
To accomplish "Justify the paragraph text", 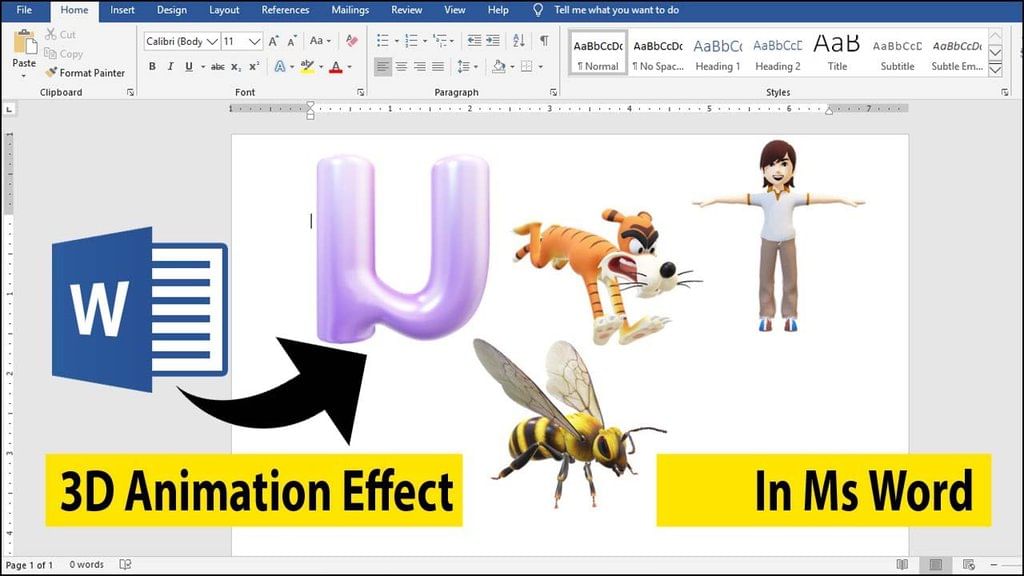I will pyautogui.click(x=438, y=67).
